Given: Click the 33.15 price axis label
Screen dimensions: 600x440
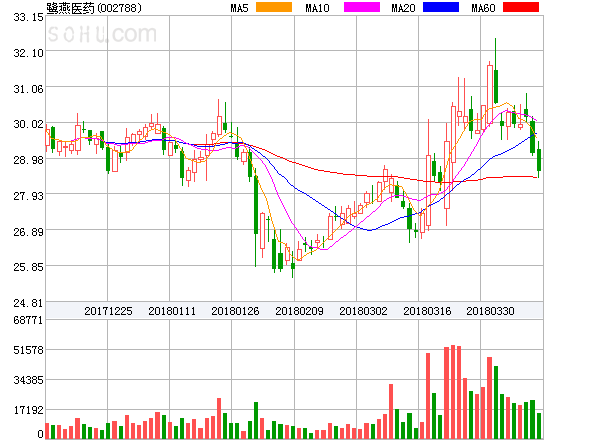Looking at the screenshot, I should click(x=28, y=17).
